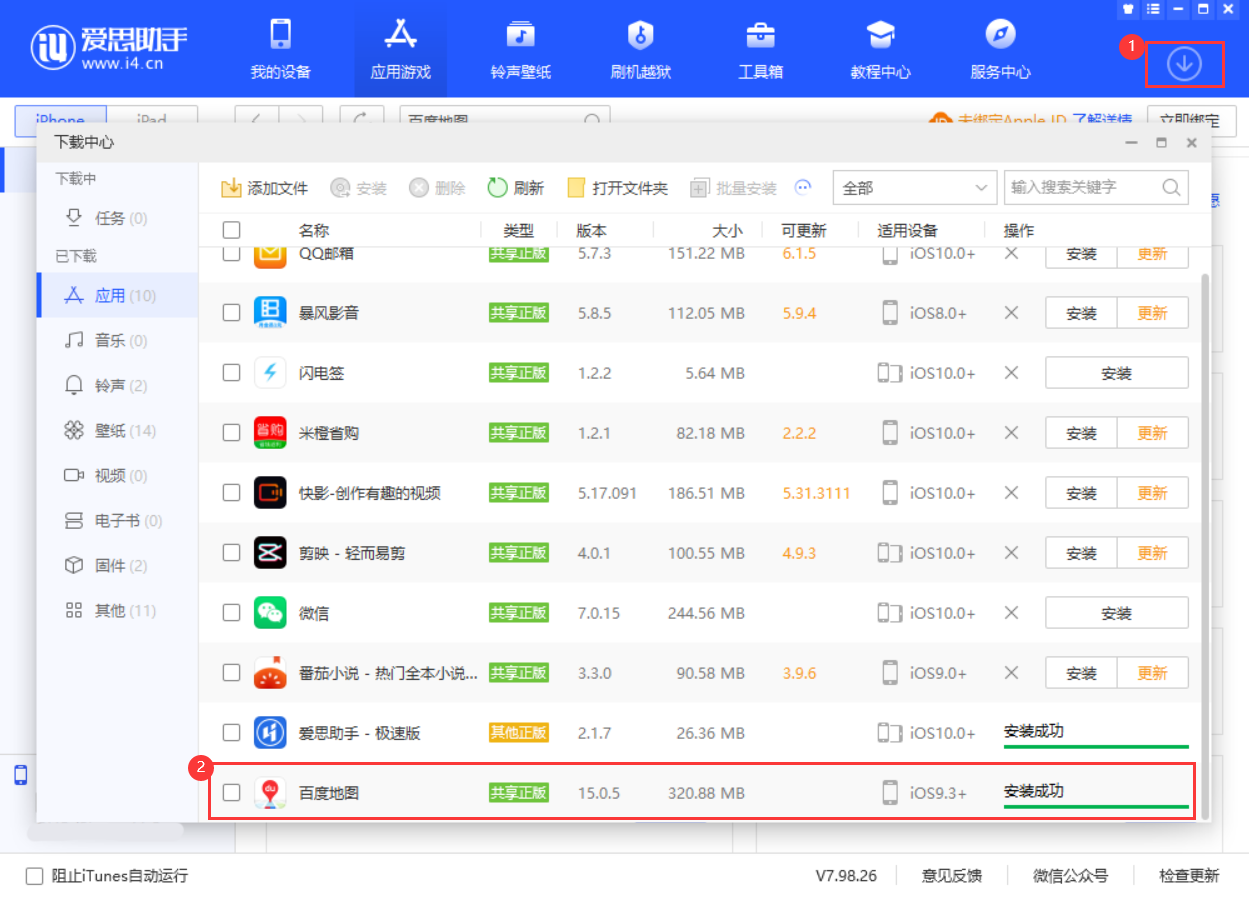Image resolution: width=1249 pixels, height=897 pixels.
Task: Click the 番茄小说 app icon
Action: point(270,673)
